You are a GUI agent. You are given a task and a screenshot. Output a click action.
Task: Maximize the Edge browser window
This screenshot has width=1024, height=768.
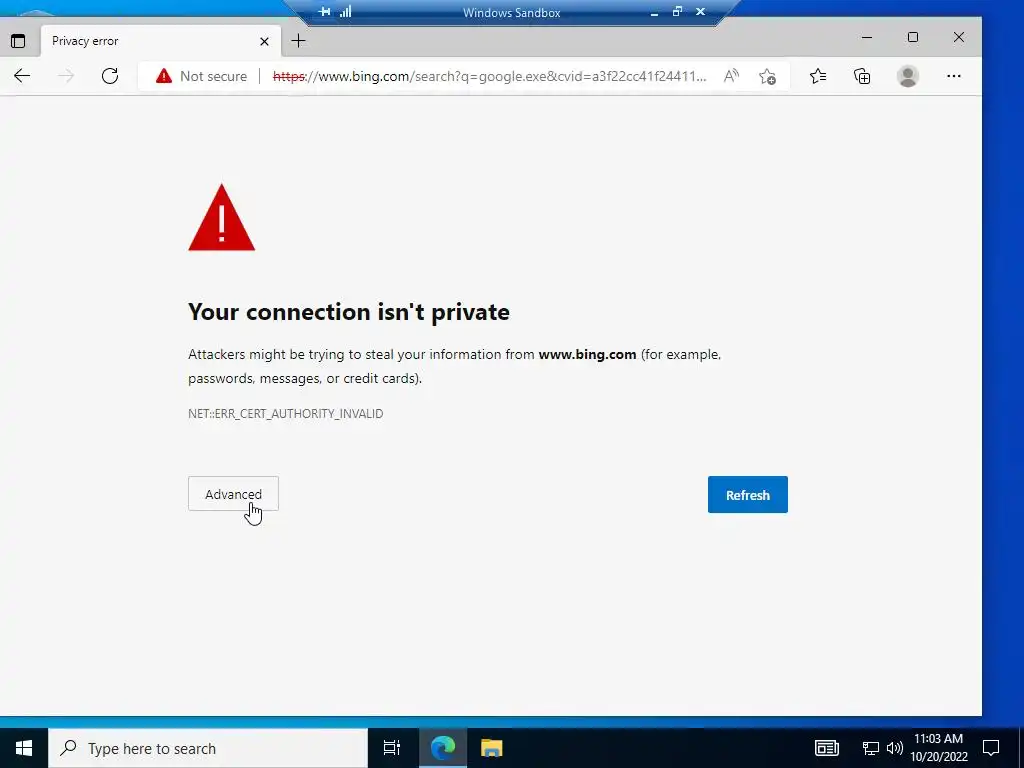913,37
